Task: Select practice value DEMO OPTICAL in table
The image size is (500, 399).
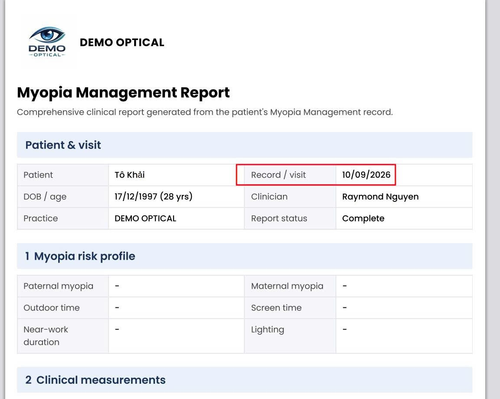Action: click(145, 218)
